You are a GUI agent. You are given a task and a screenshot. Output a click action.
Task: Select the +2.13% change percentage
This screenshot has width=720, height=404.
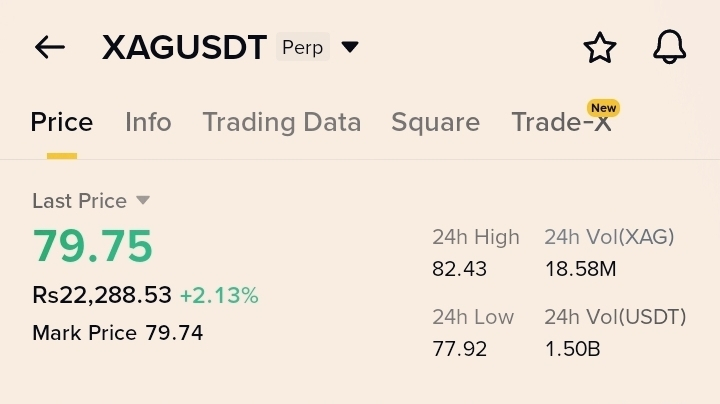[x=219, y=295]
